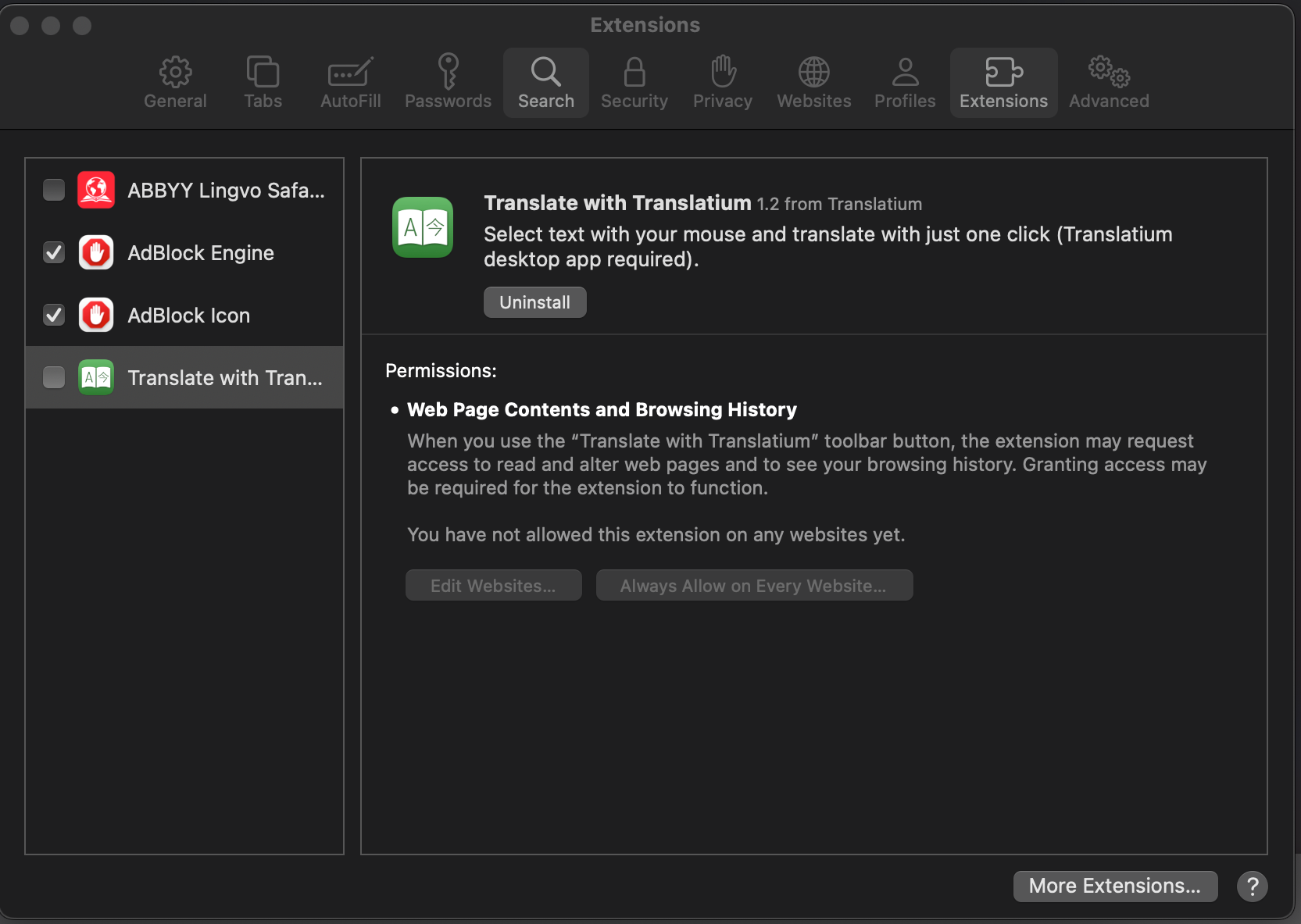Enable the ABBYY Lingvo extension checkbox

pos(54,190)
